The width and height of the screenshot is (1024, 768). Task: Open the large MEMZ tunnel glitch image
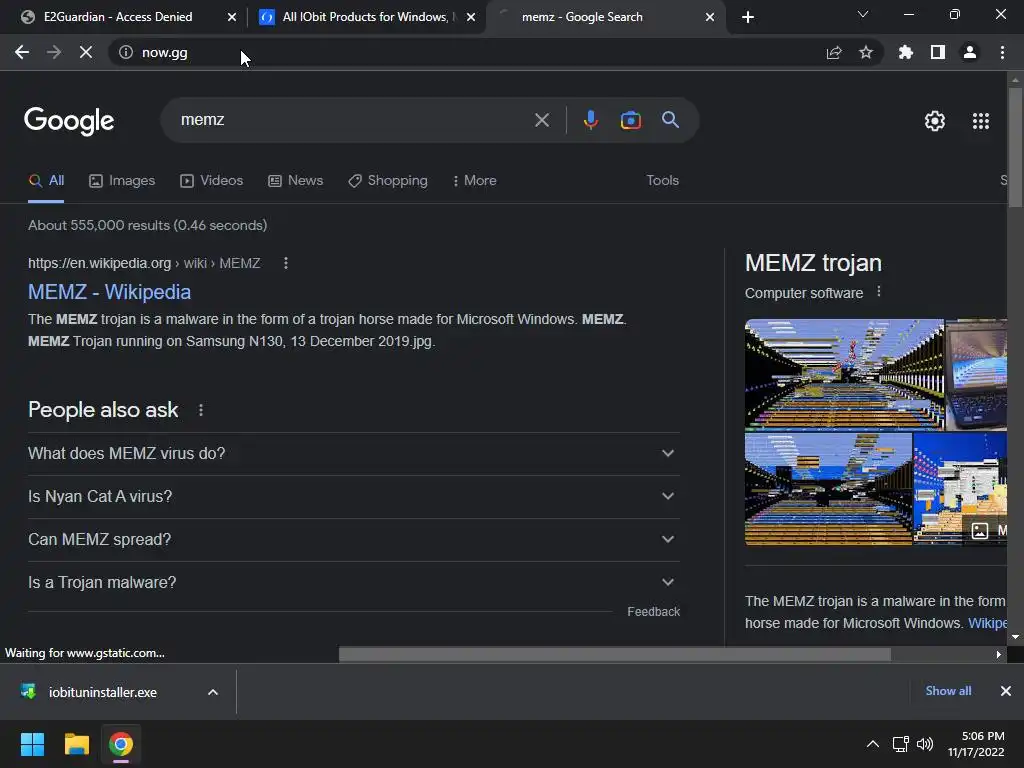point(844,374)
